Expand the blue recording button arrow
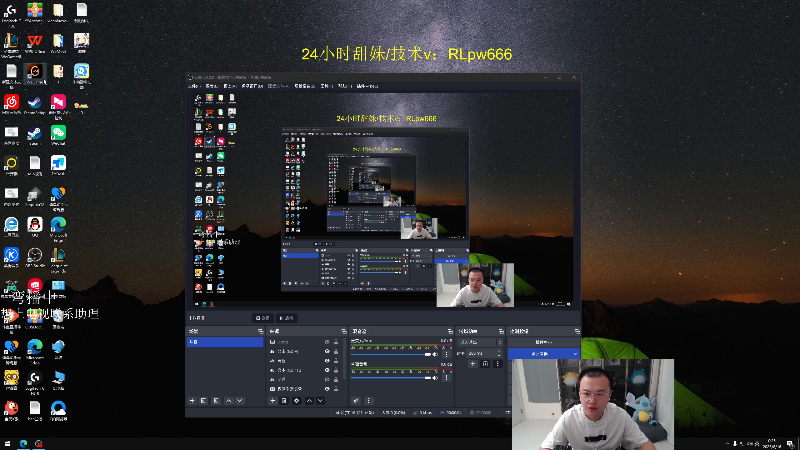This screenshot has height=450, width=800. 575,354
